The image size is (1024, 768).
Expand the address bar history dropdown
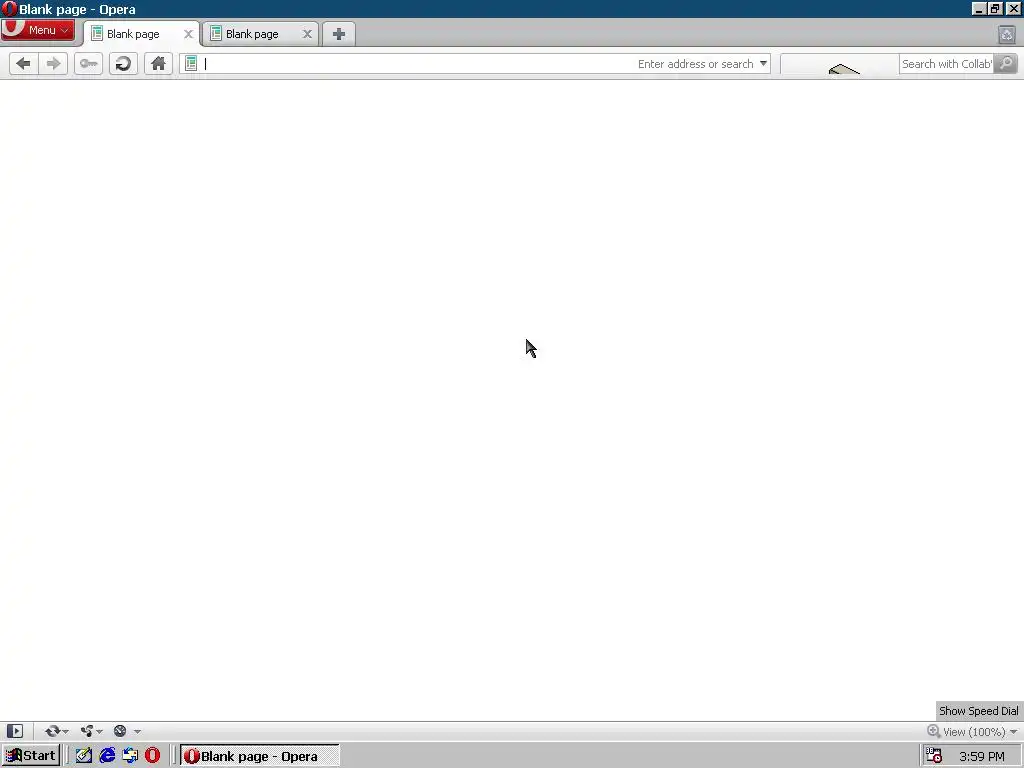coord(763,63)
